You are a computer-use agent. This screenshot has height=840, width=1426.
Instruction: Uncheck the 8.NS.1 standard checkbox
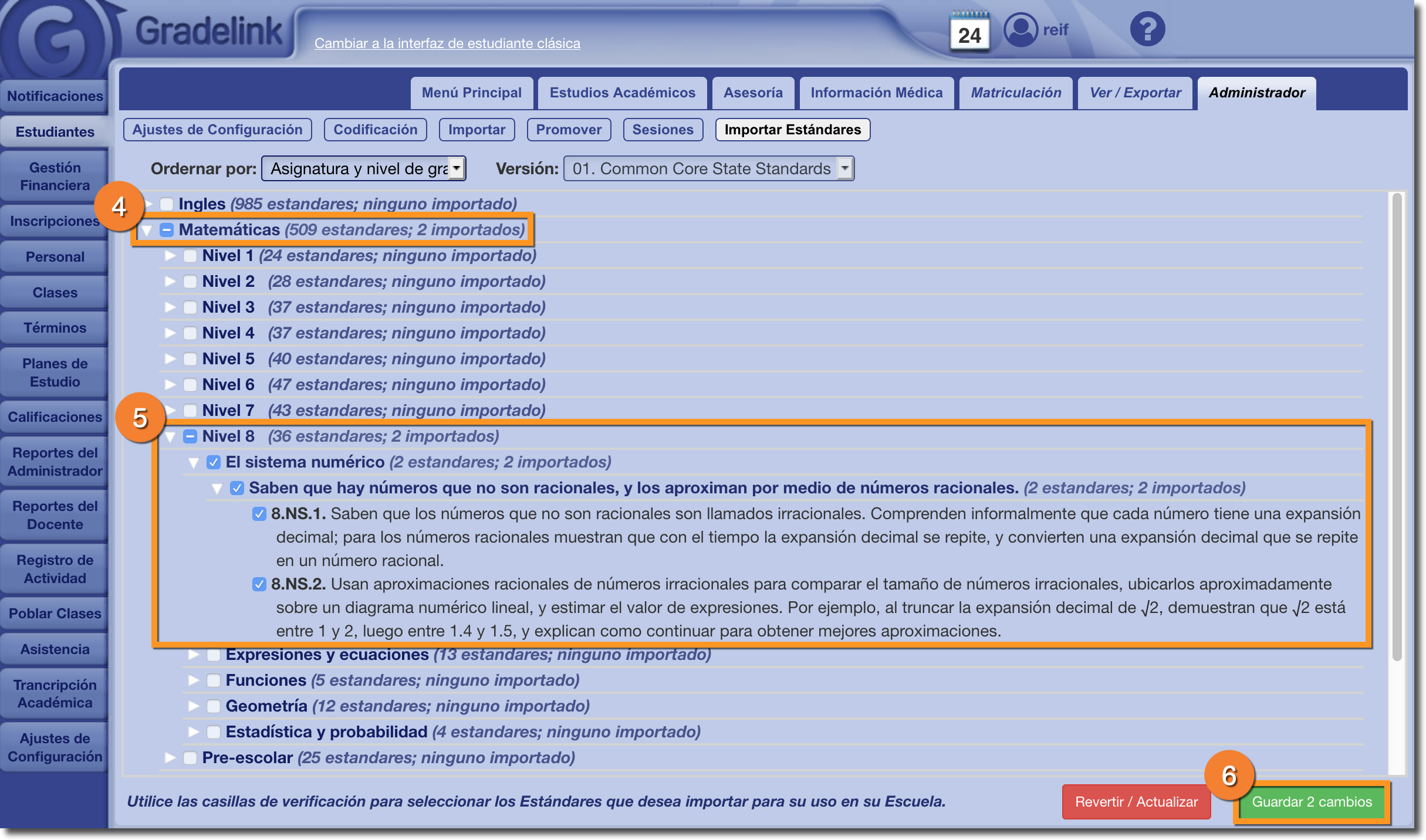point(259,514)
